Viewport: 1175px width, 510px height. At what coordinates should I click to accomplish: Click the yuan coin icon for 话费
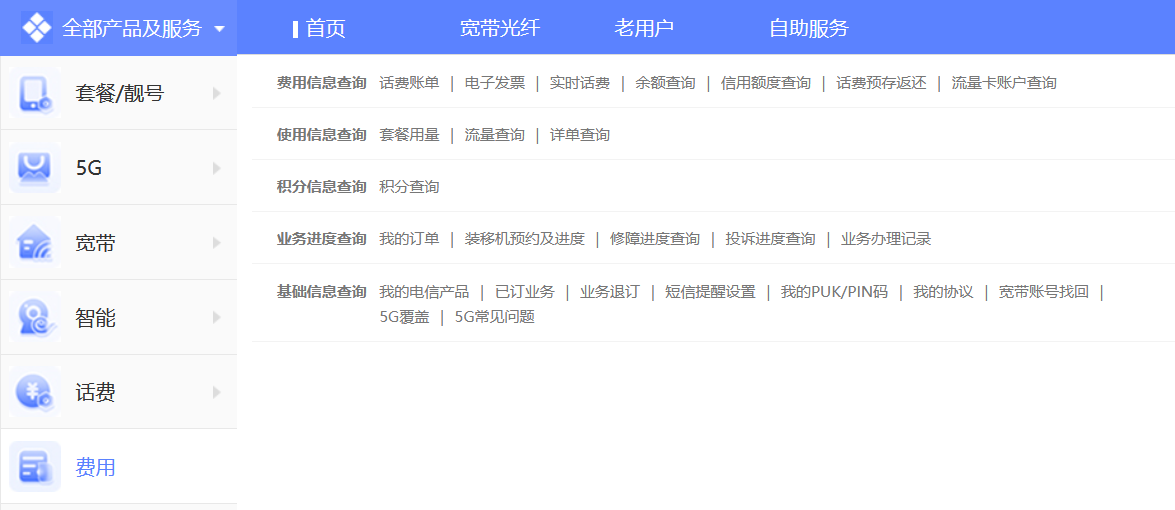[34, 392]
